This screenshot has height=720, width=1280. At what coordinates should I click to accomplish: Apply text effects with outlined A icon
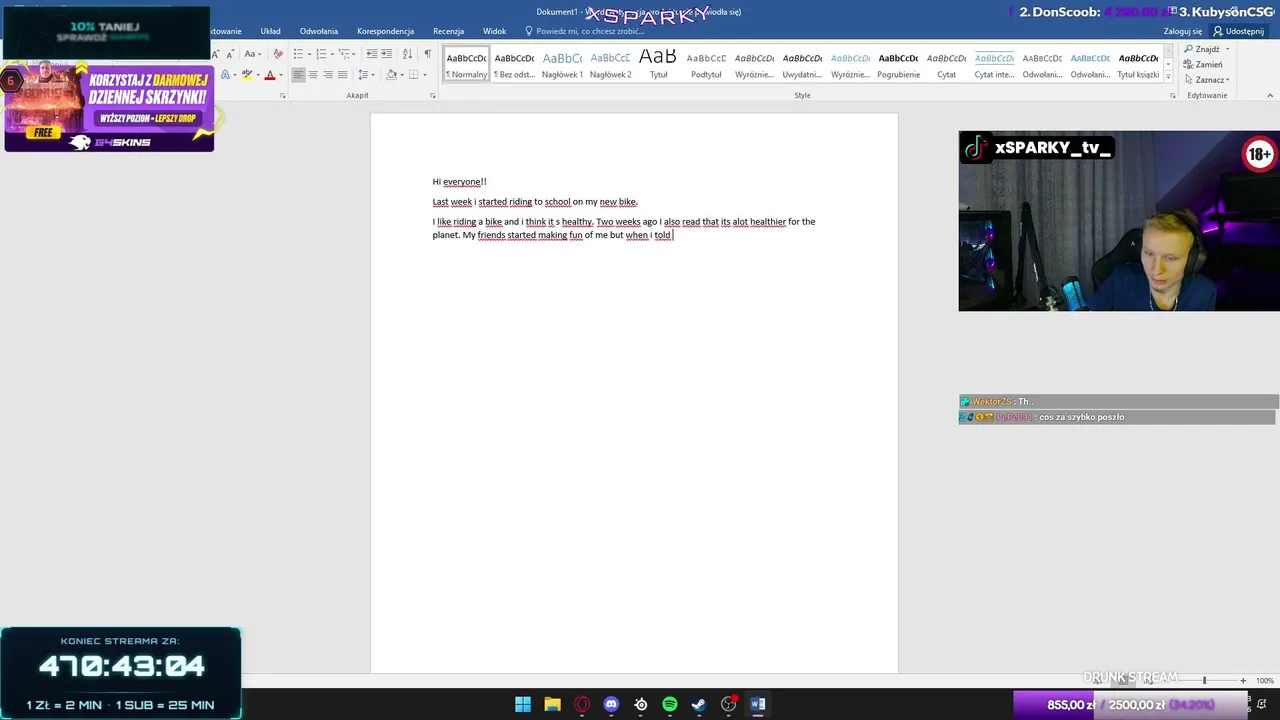click(226, 75)
